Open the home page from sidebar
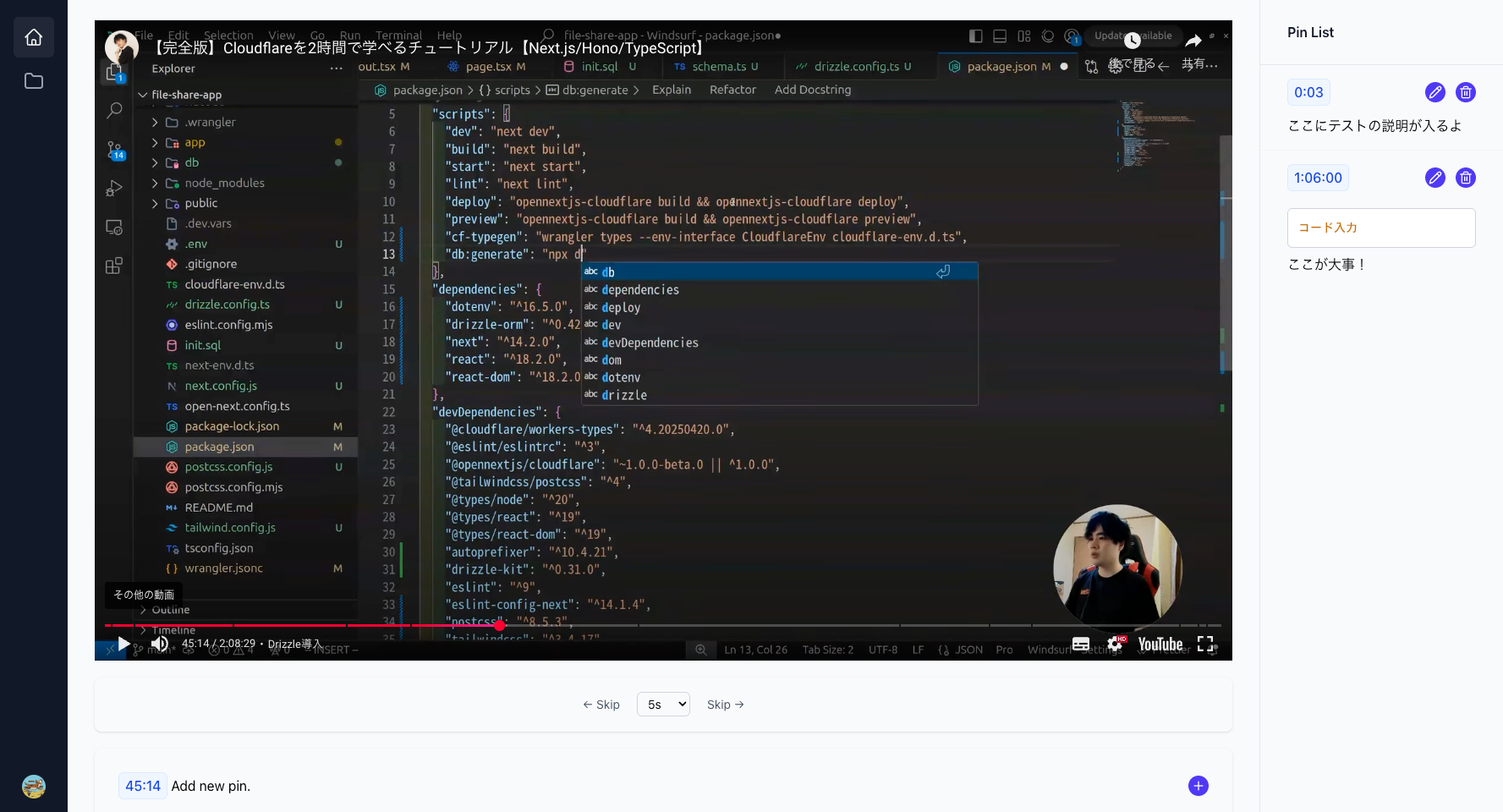This screenshot has height=812, width=1503. [x=34, y=37]
